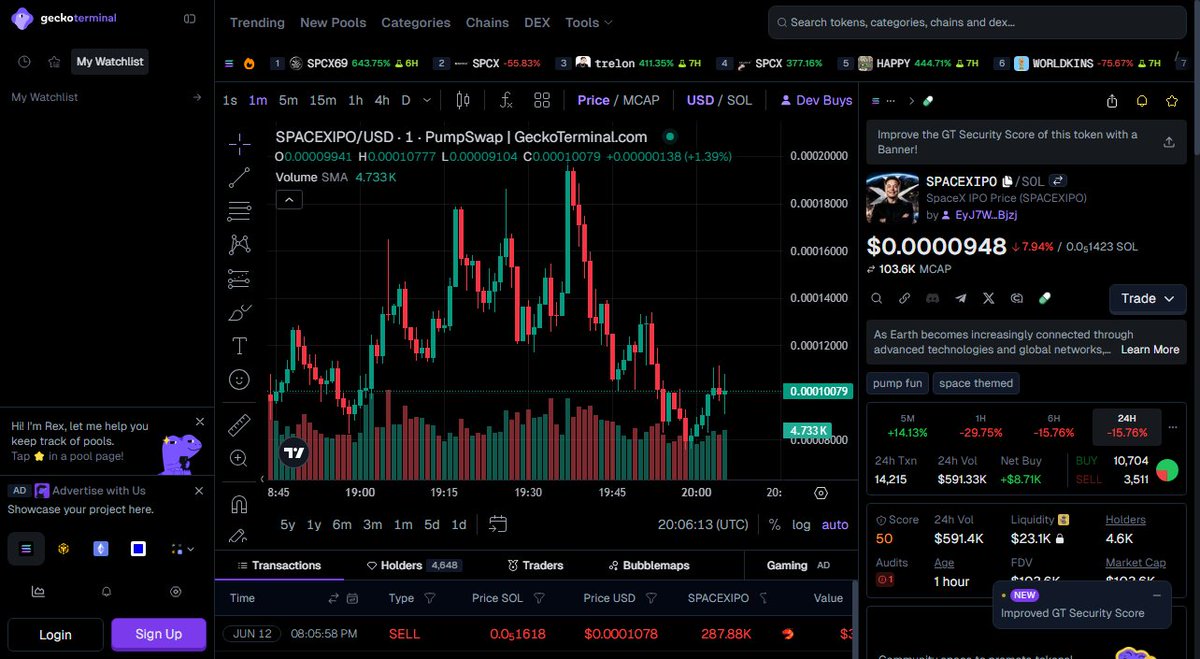Collapse the left sidebar panel
This screenshot has width=1200, height=659.
190,18
